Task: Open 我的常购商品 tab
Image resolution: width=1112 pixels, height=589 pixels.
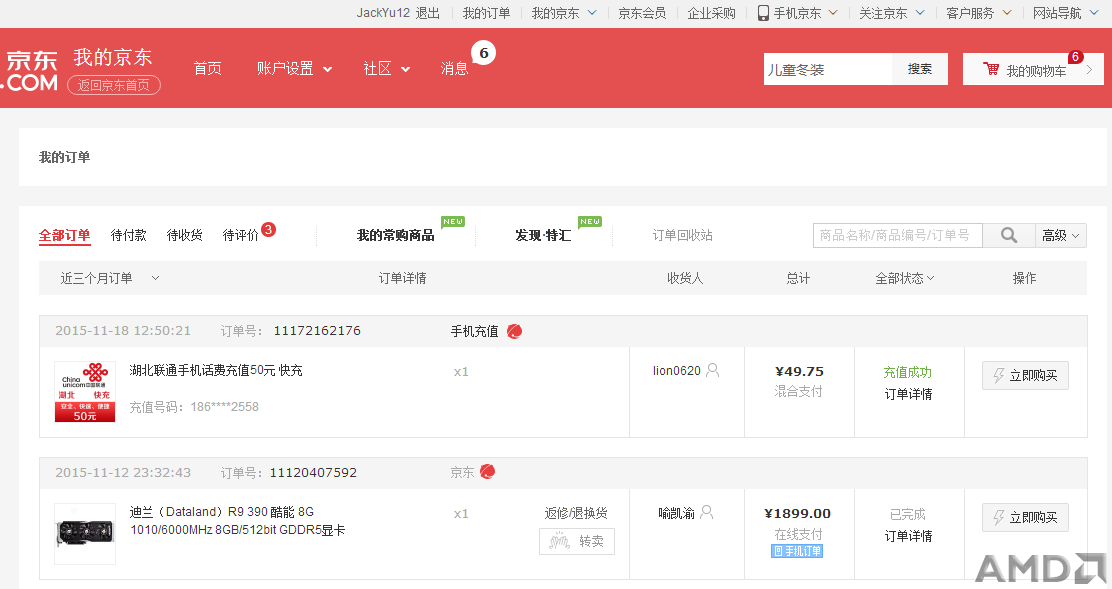Action: click(x=395, y=235)
